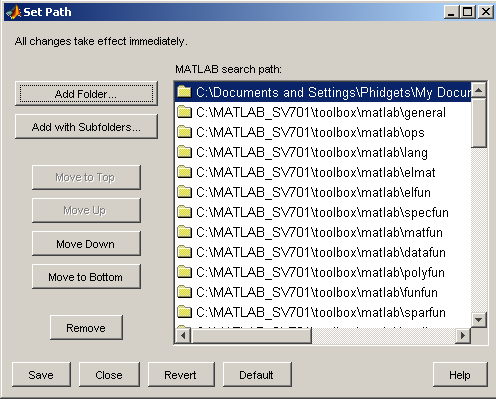The image size is (496, 399).
Task: Select the toolbox\matlab\funfun path
Action: pos(323,292)
